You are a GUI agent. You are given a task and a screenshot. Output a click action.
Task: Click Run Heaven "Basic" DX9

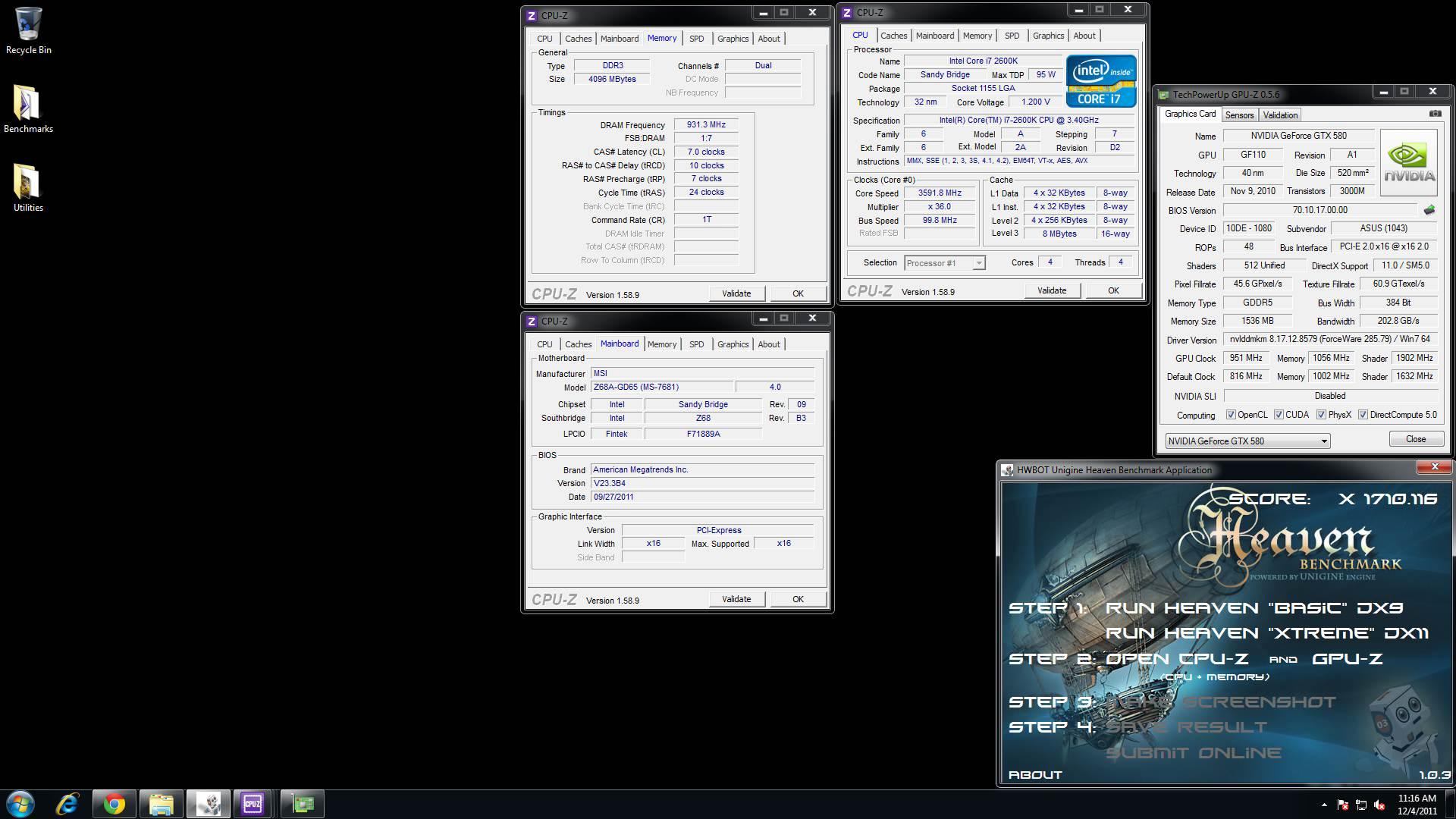[x=1254, y=608]
